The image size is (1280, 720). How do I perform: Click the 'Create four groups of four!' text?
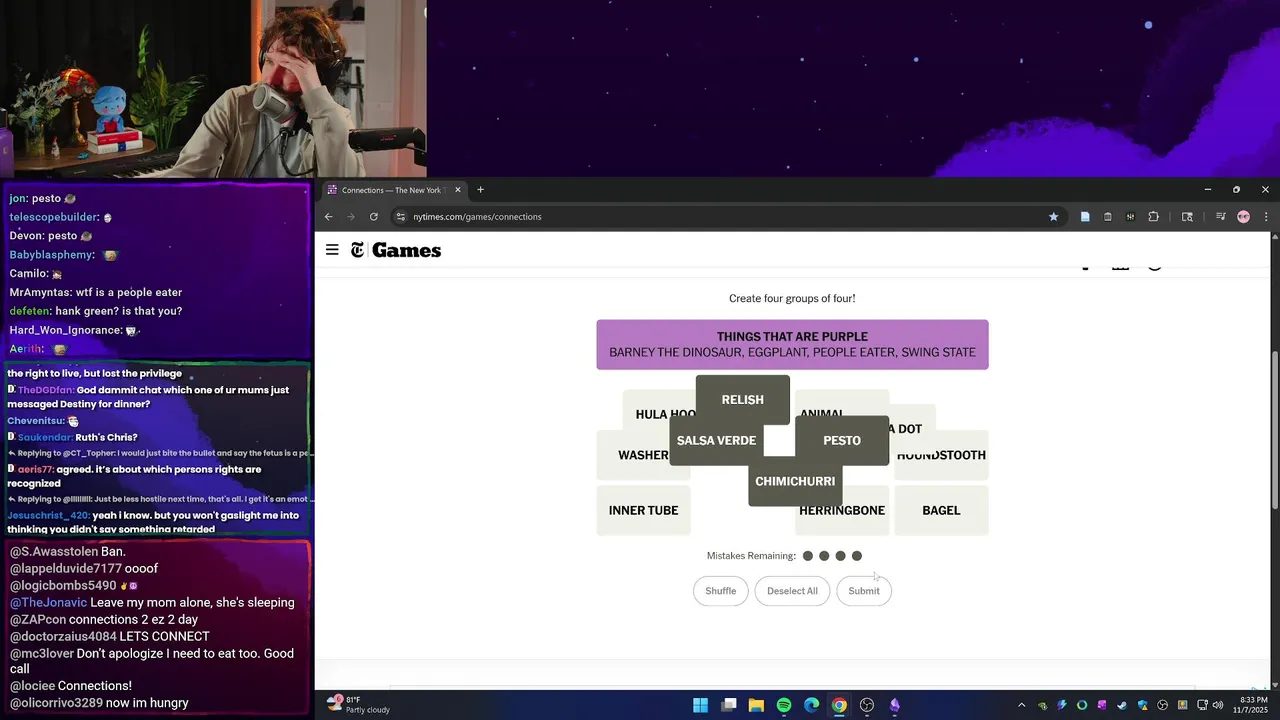pos(792,299)
